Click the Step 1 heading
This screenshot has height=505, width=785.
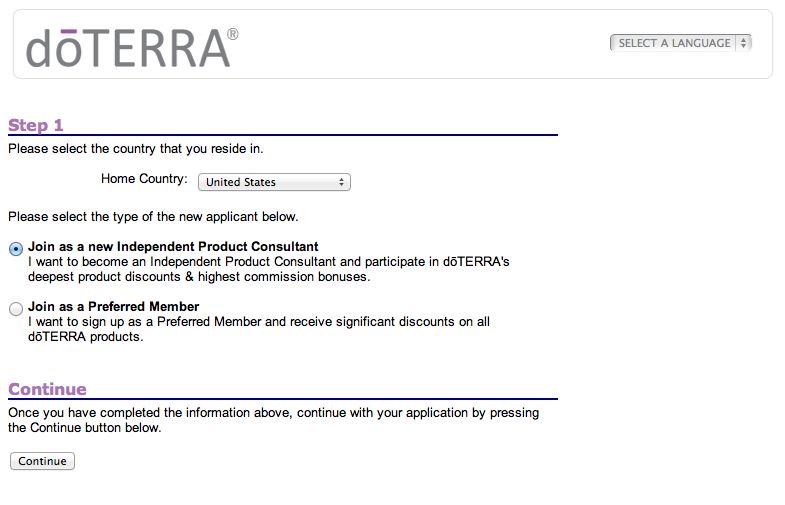[36, 125]
